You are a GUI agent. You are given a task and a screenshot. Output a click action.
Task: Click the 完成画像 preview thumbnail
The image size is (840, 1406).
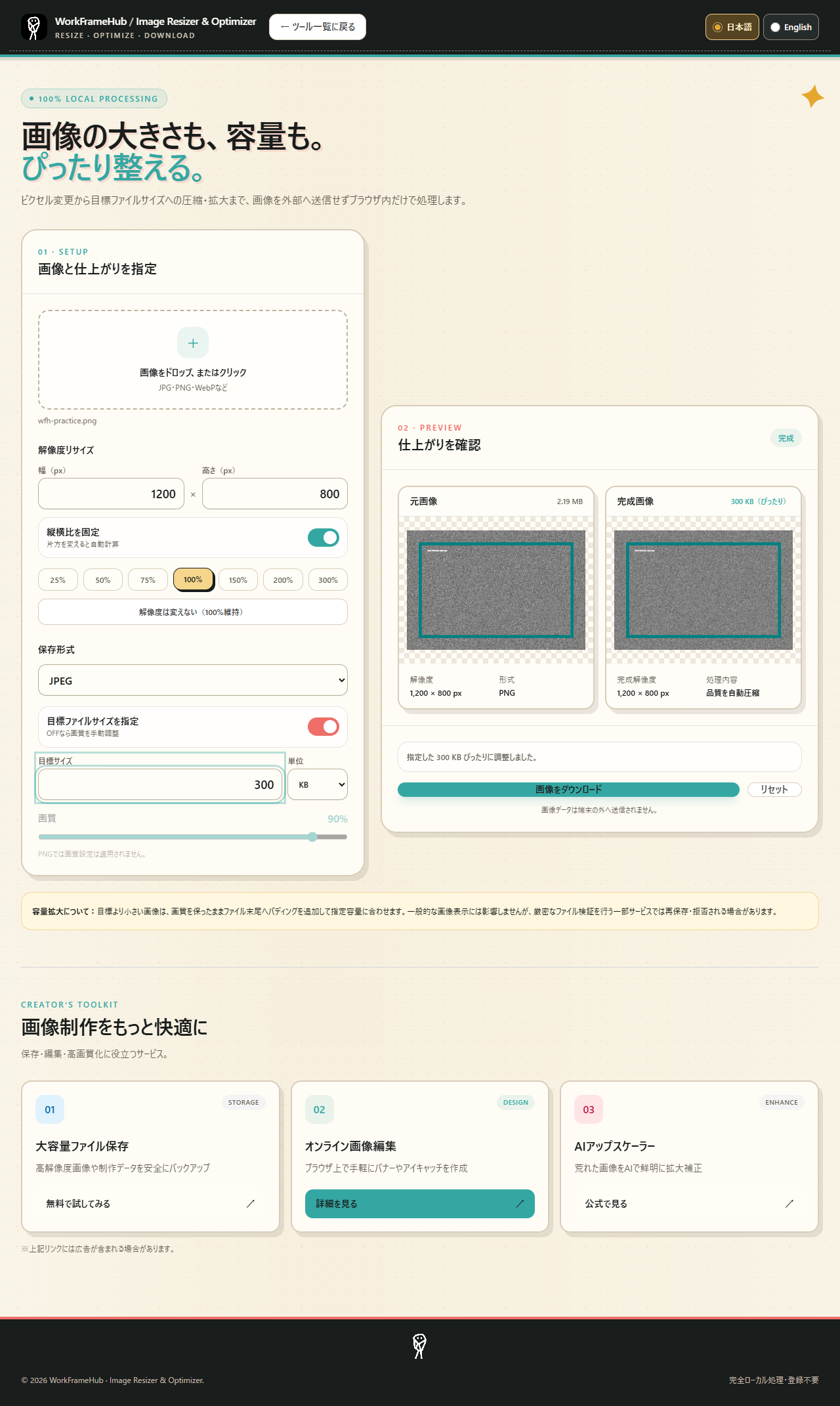tap(703, 590)
